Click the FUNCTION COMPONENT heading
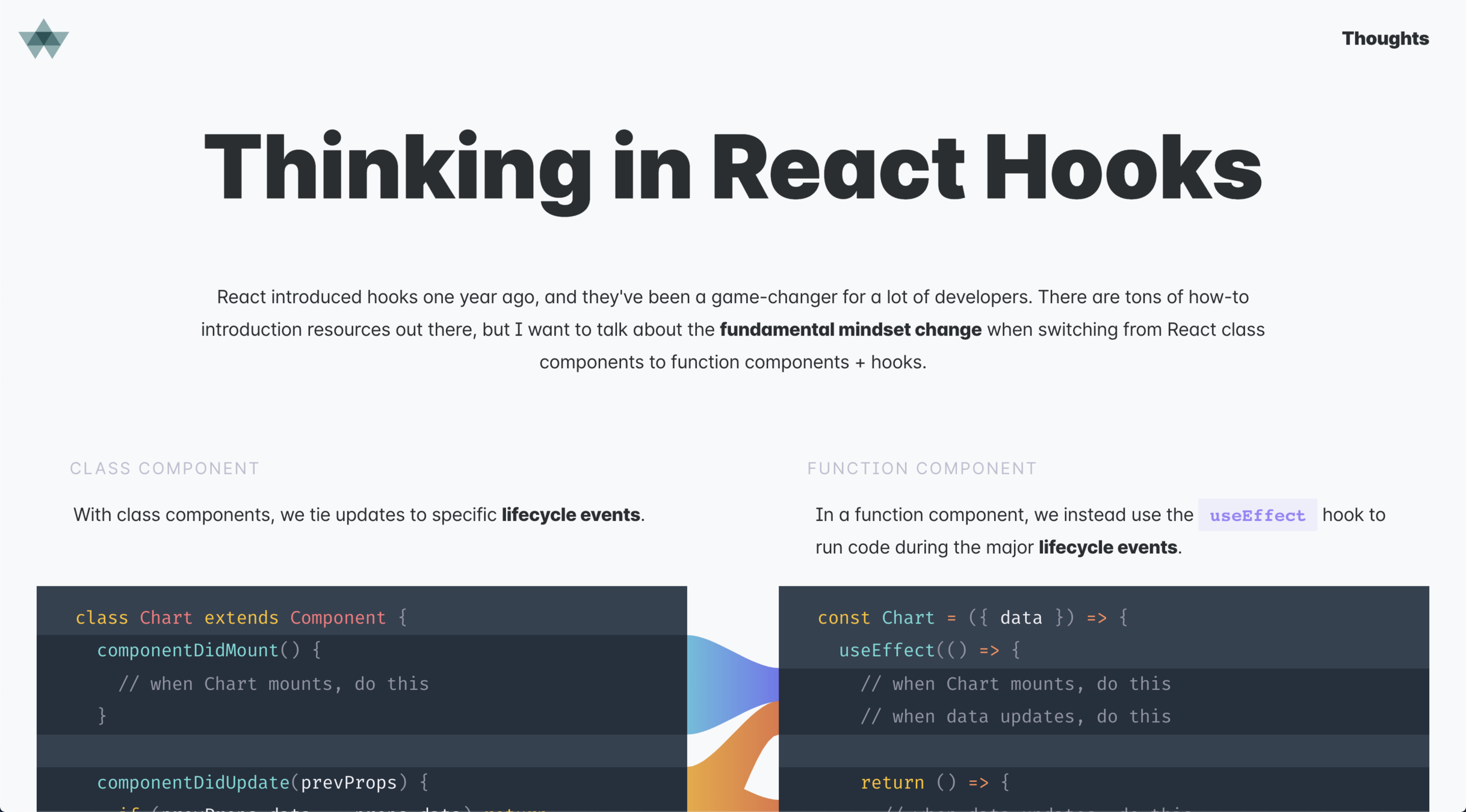Image resolution: width=1466 pixels, height=812 pixels. tap(921, 469)
